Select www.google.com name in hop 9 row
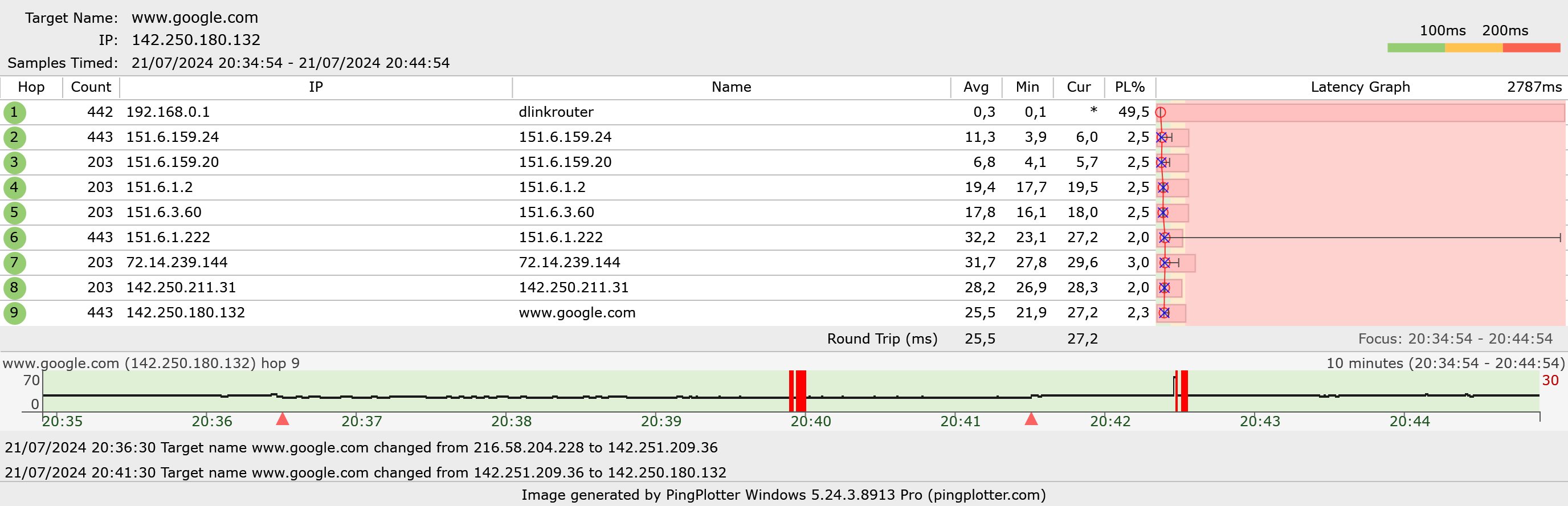Image resolution: width=1568 pixels, height=506 pixels. [x=577, y=313]
